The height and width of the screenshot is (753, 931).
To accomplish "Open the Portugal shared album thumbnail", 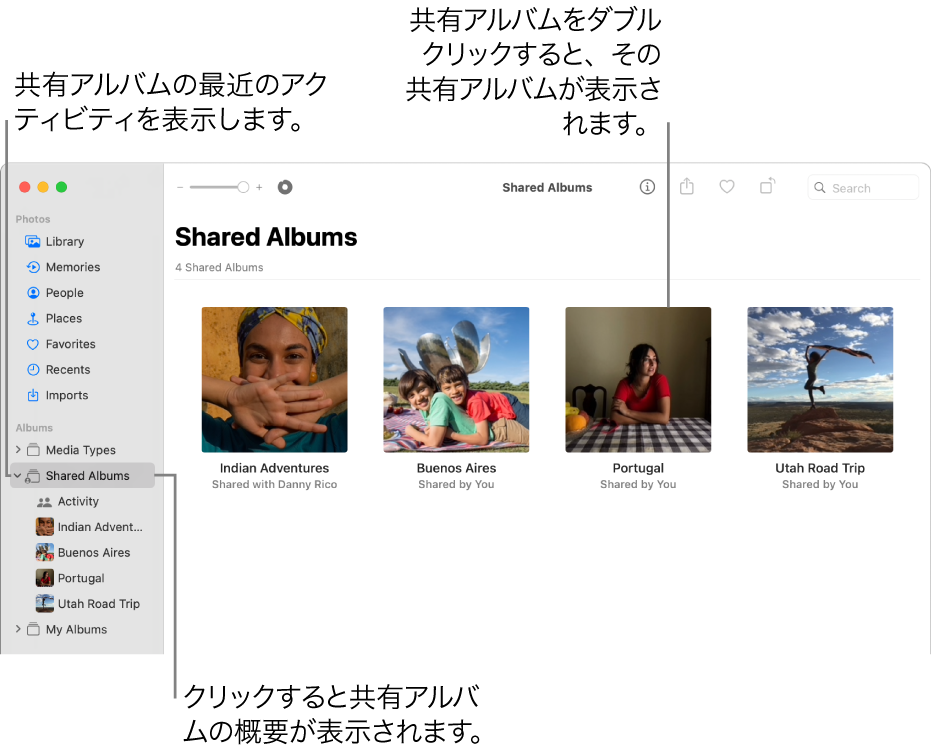I will click(x=638, y=380).
